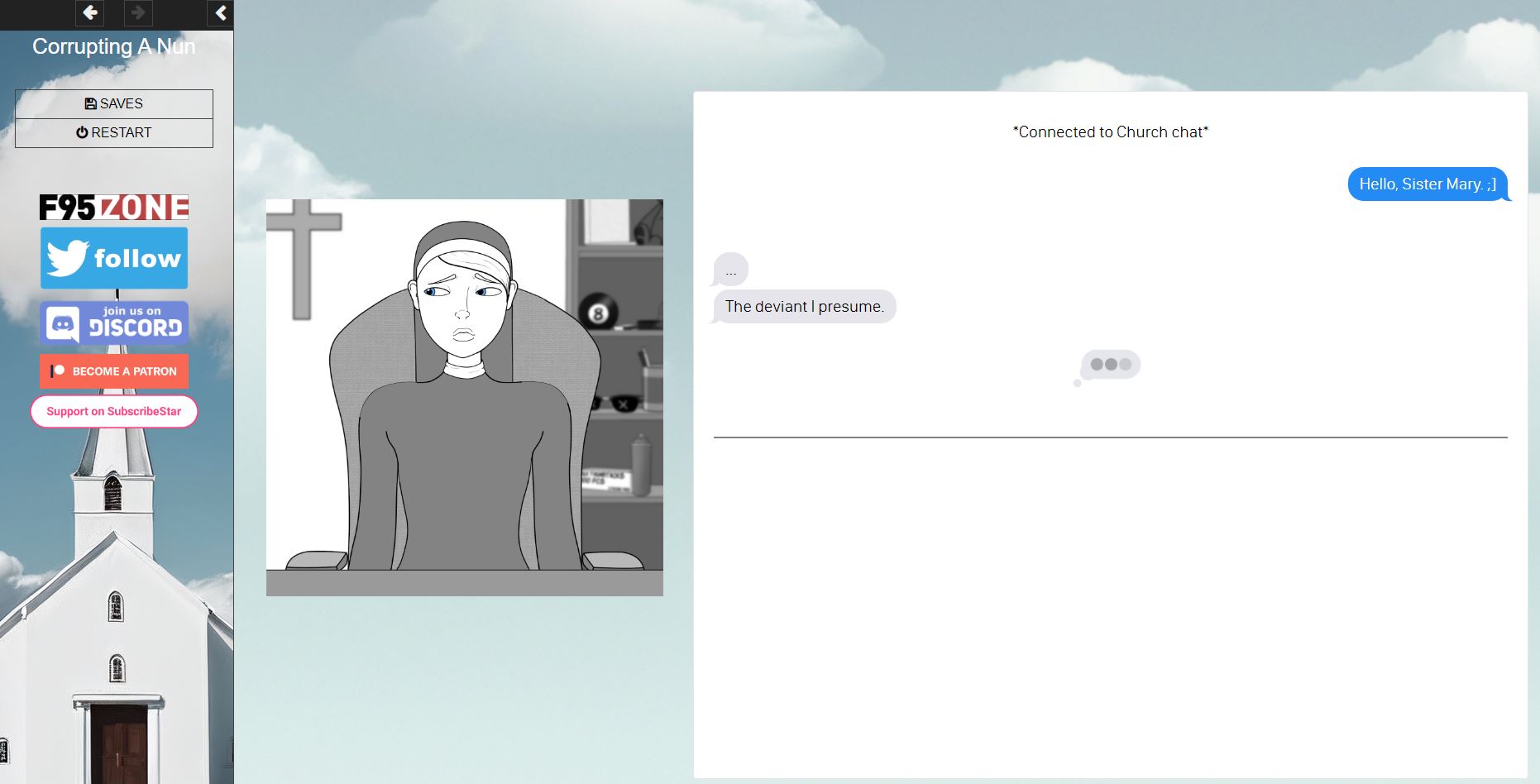Click the back arrow in the sidebar header

tap(89, 13)
